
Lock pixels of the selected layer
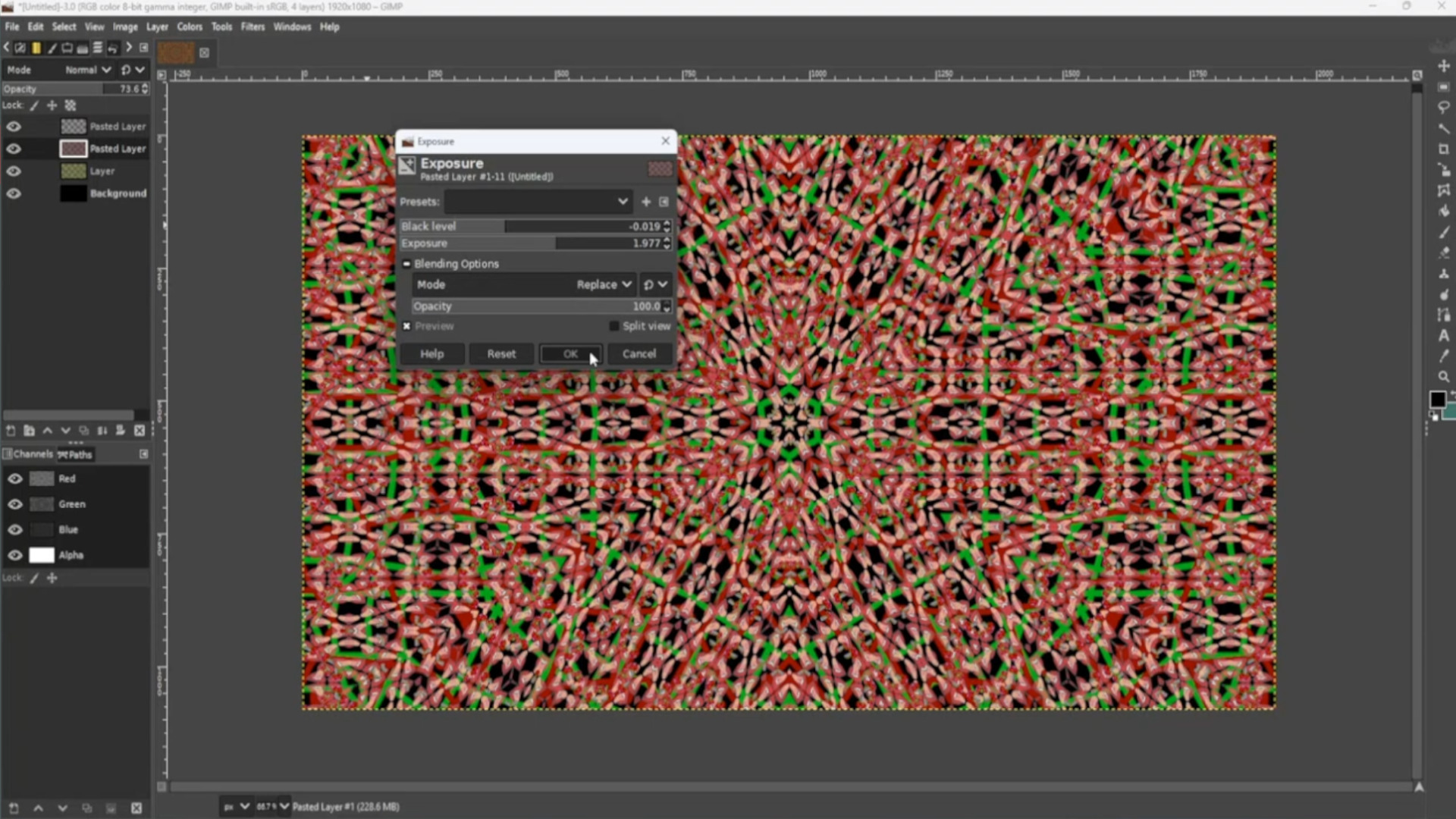(x=34, y=105)
